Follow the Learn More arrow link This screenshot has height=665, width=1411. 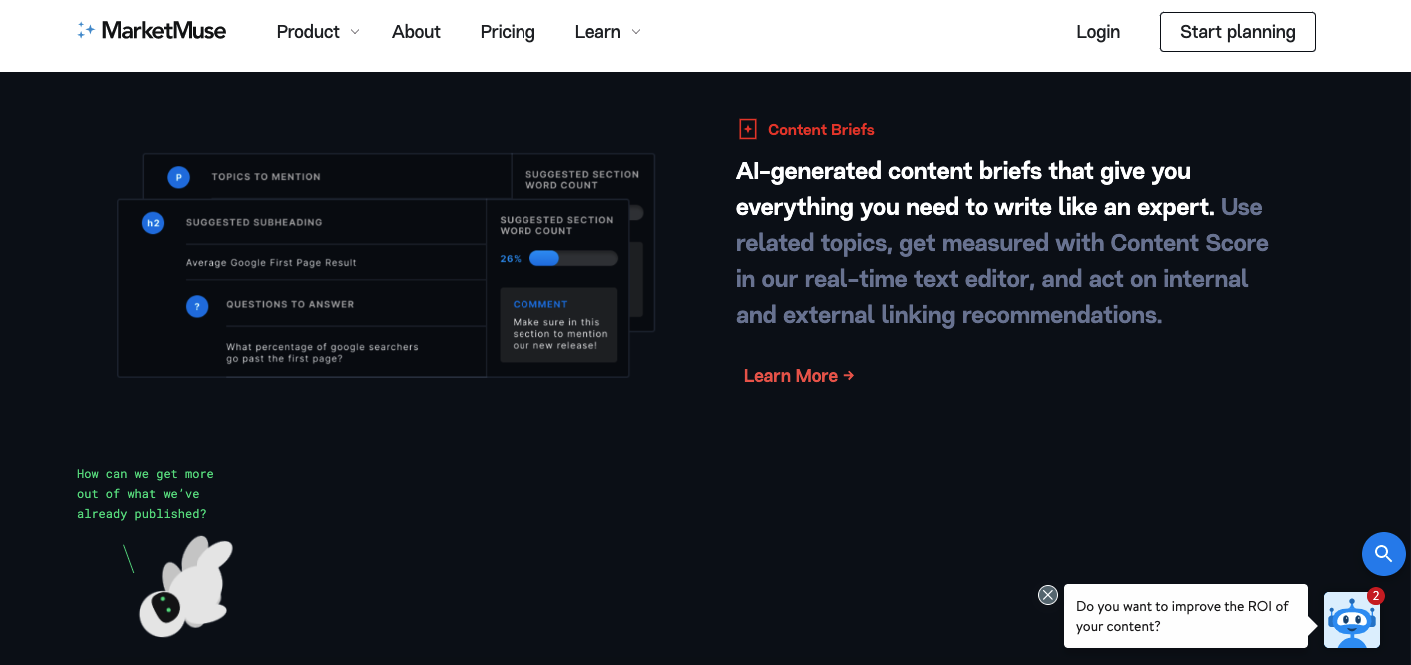coord(798,375)
